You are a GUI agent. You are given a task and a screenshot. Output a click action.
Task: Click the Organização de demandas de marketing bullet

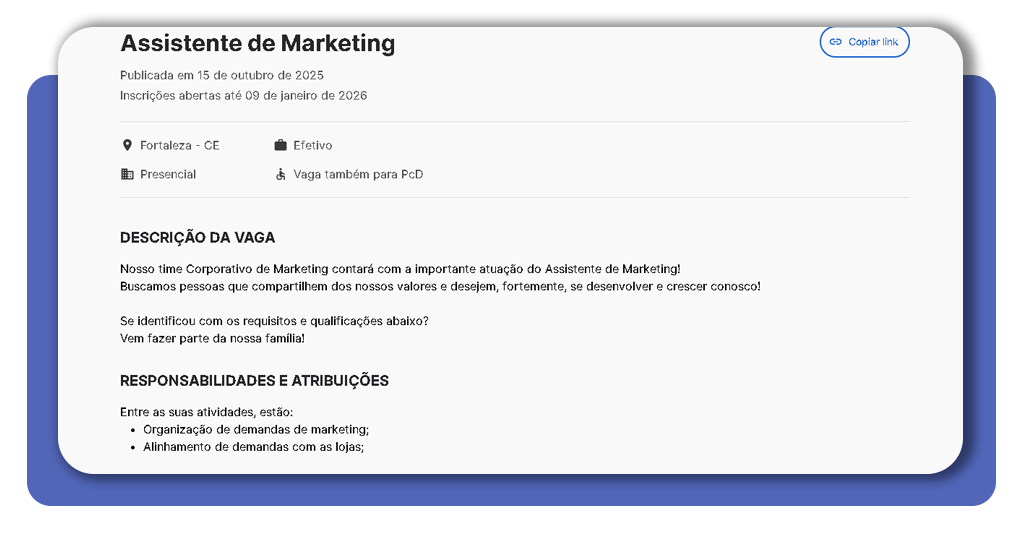256,429
